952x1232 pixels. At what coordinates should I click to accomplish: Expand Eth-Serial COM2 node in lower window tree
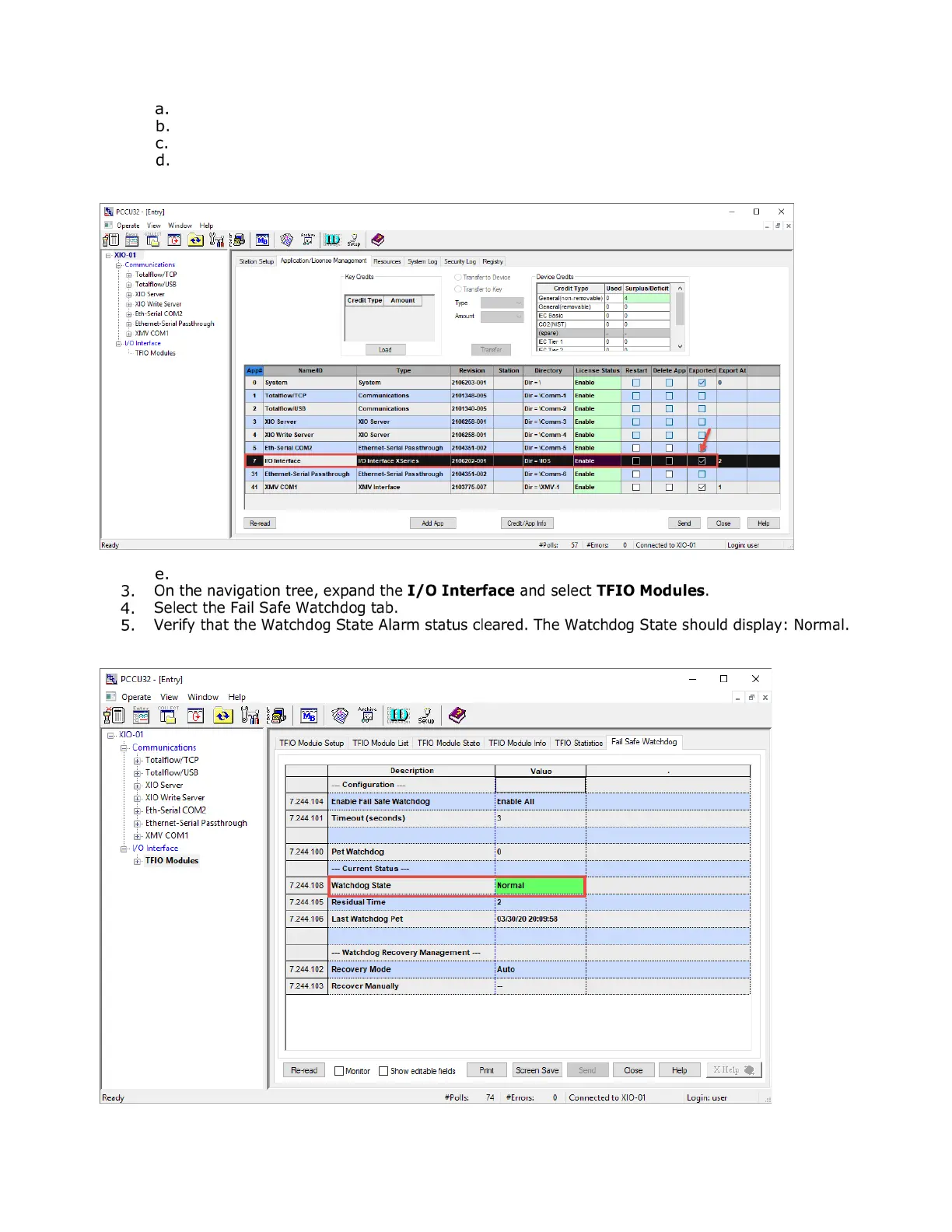(x=138, y=810)
